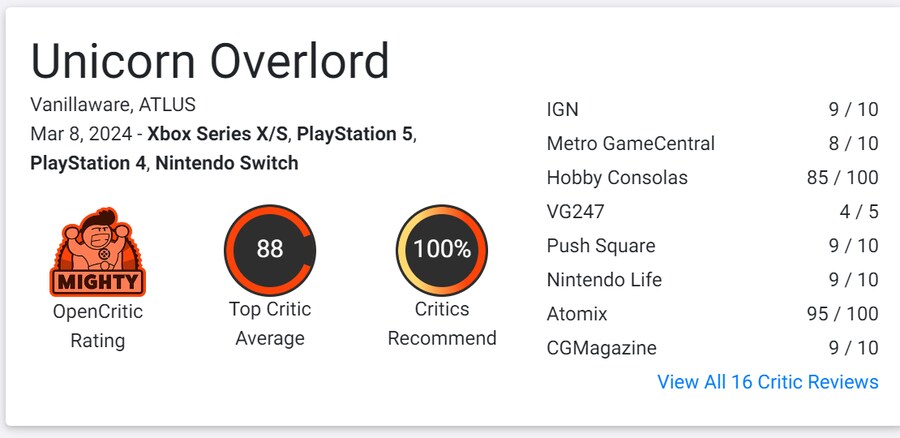Open the CGMagazine review
The image size is (900, 438).
[x=601, y=348]
